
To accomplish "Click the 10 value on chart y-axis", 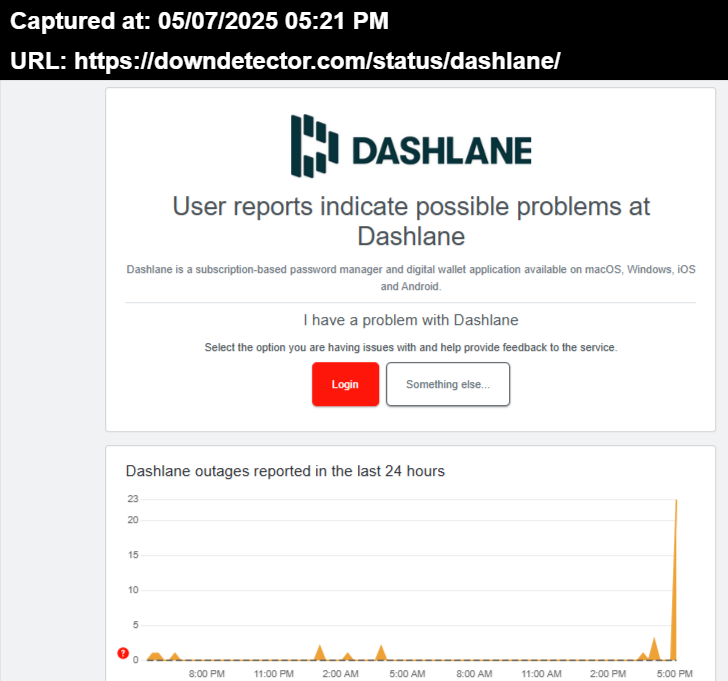I will tap(133, 590).
